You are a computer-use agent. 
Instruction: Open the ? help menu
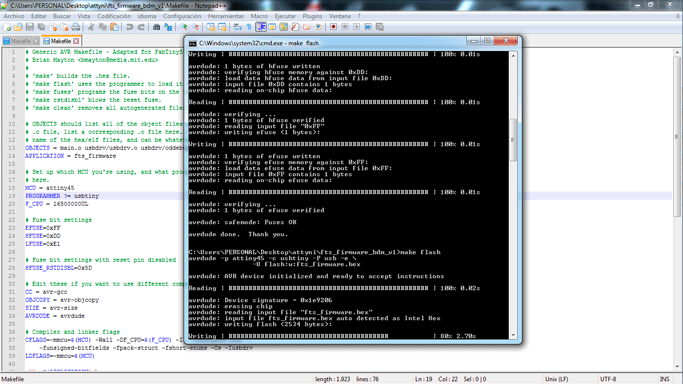(x=359, y=16)
